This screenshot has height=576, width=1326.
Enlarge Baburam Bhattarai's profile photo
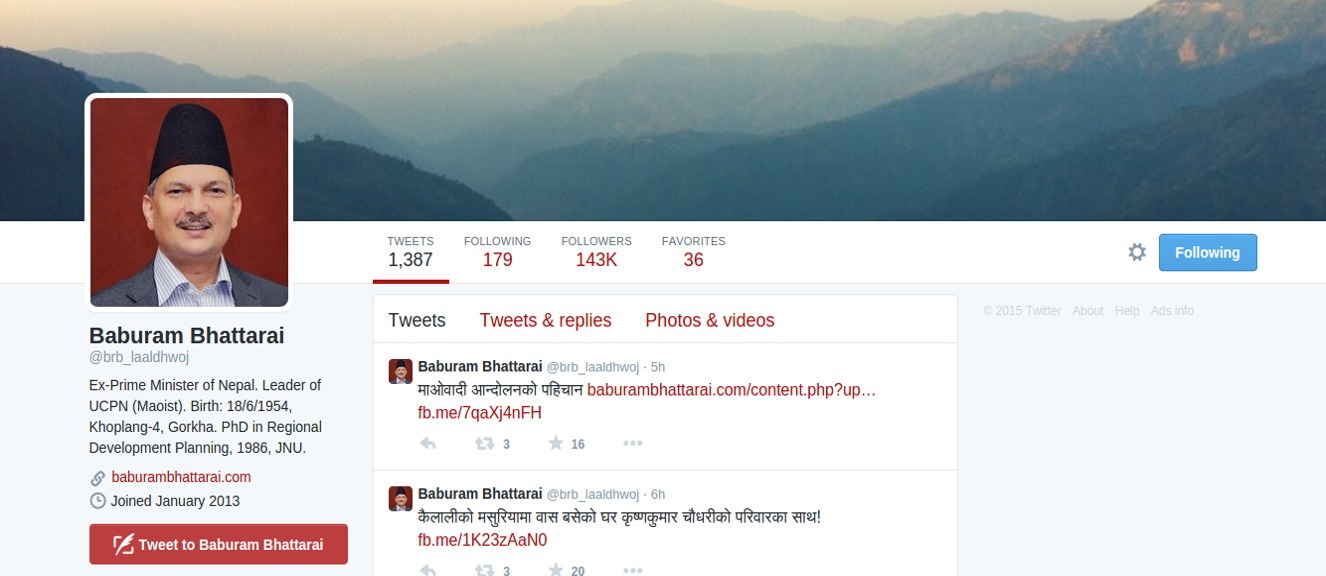tap(189, 201)
